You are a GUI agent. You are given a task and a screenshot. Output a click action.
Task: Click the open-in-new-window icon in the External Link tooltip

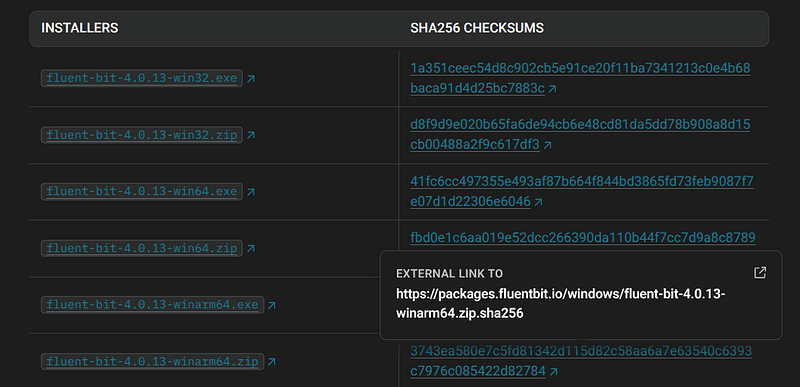(x=760, y=273)
